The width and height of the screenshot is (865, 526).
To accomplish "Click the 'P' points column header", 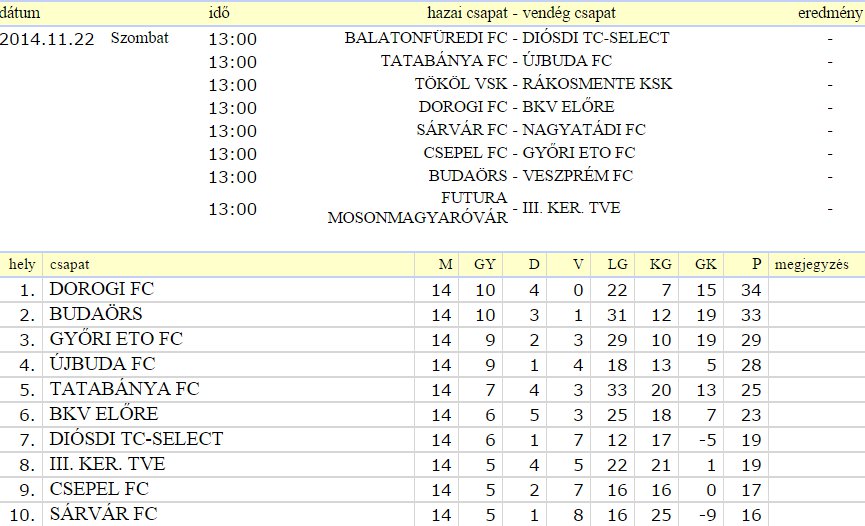I will 756,264.
